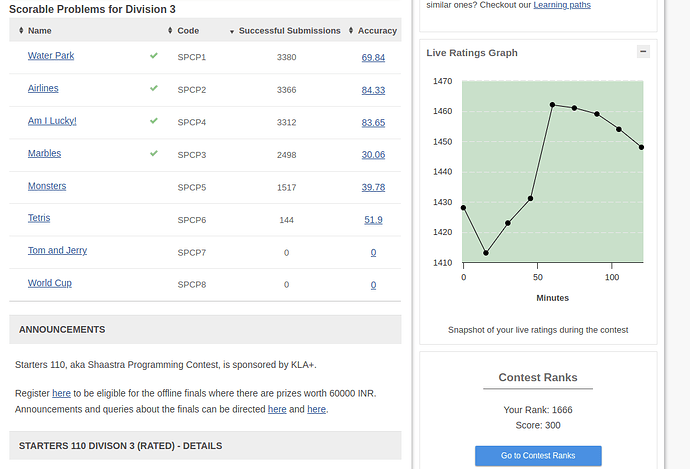Click the highest rating graph point near 1462

tap(552, 105)
